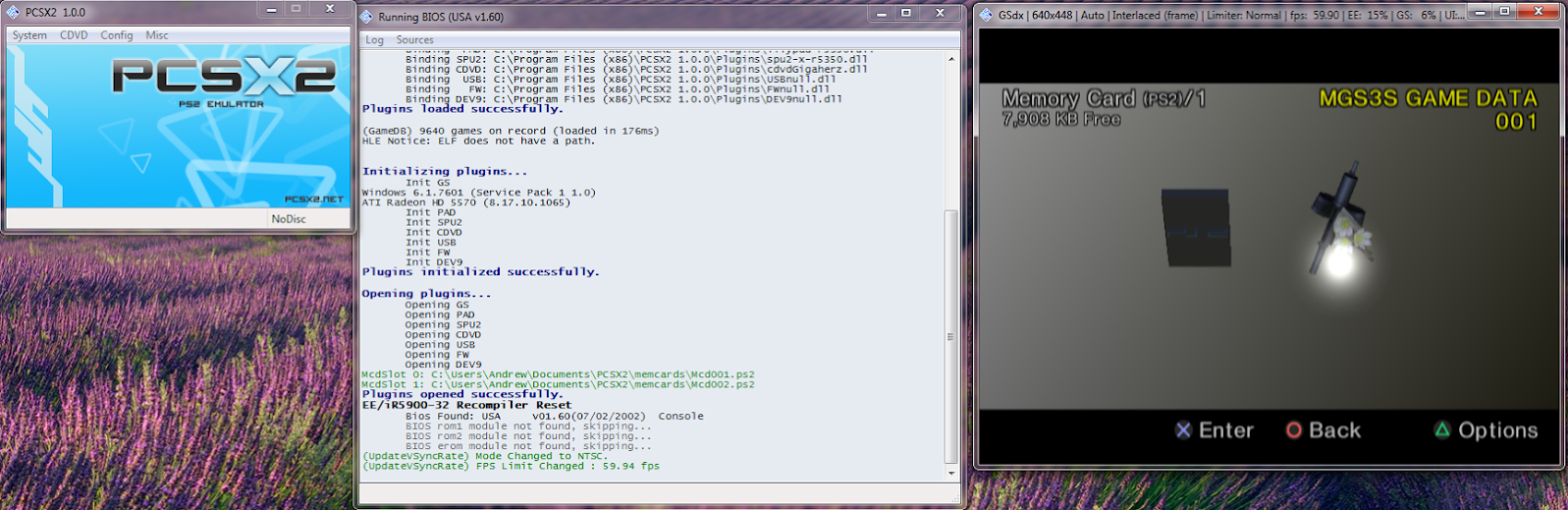Image resolution: width=1568 pixels, height=510 pixels.
Task: Click the PCSX2 logo banner image
Action: 178,126
